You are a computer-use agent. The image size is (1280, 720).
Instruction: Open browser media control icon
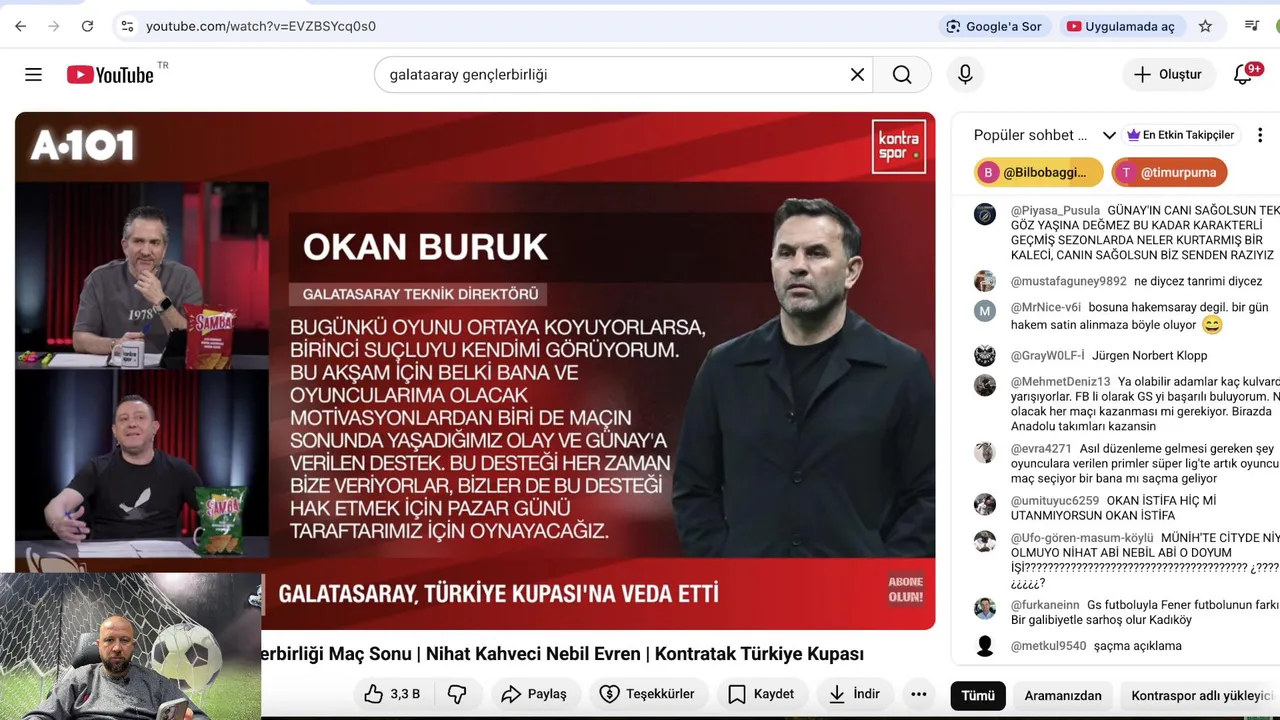pos(1251,26)
